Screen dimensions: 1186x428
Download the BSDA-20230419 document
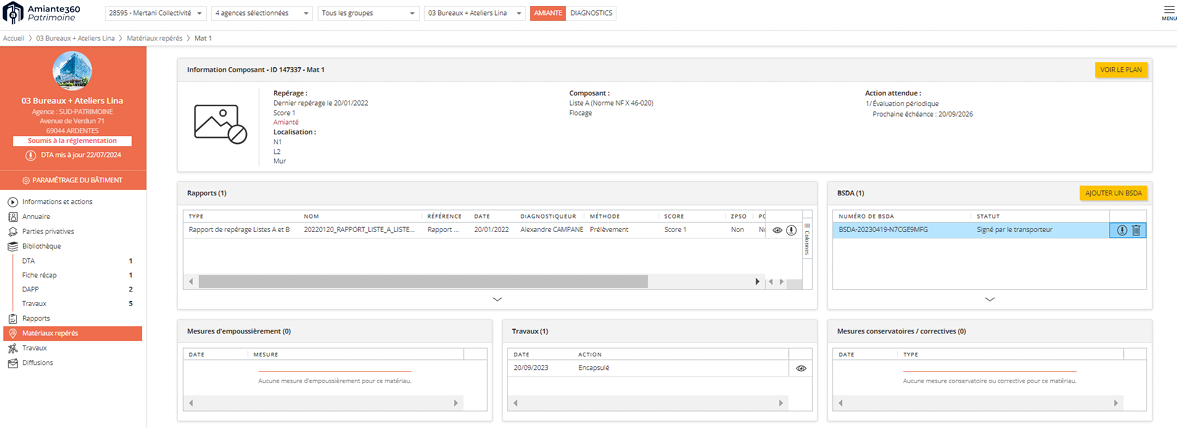(1122, 230)
